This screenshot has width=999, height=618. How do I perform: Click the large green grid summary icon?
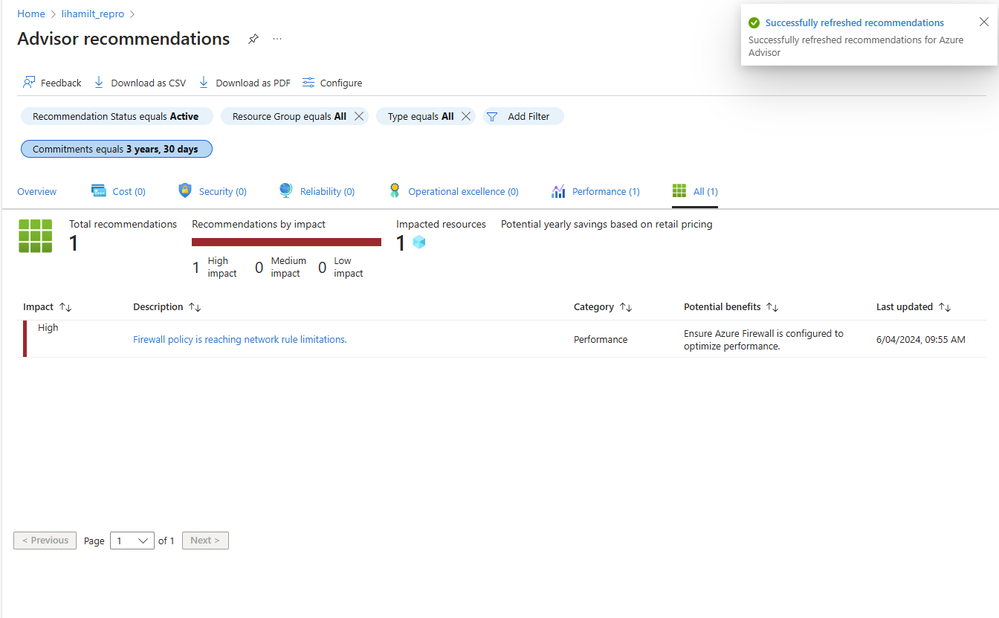coord(36,236)
